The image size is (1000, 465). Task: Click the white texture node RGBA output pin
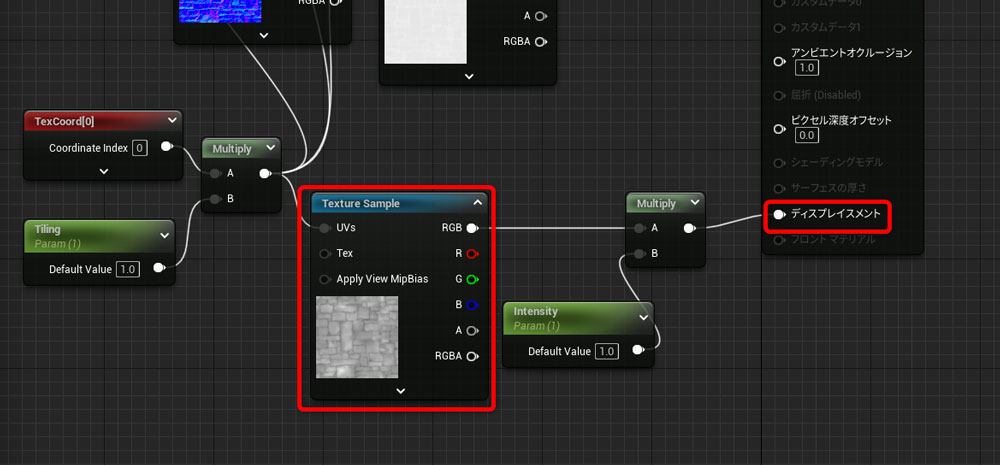click(541, 41)
